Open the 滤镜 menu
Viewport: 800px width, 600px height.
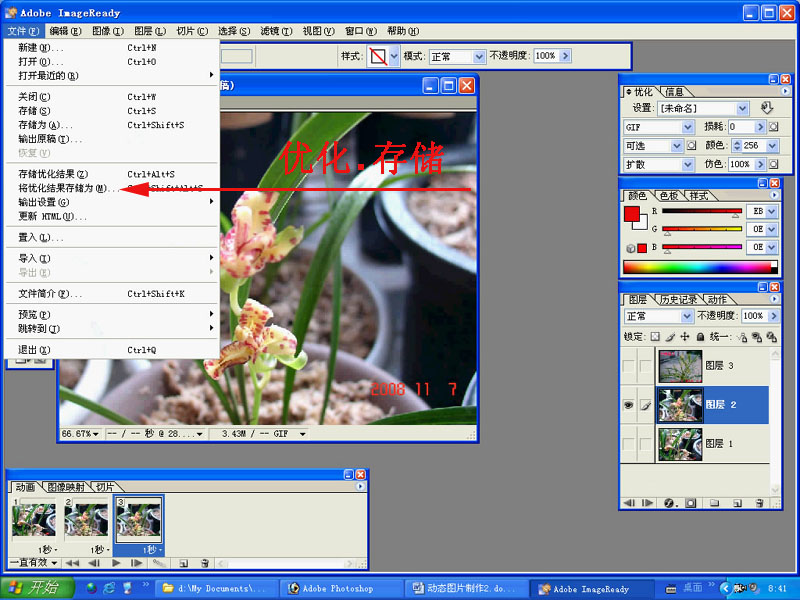click(276, 31)
